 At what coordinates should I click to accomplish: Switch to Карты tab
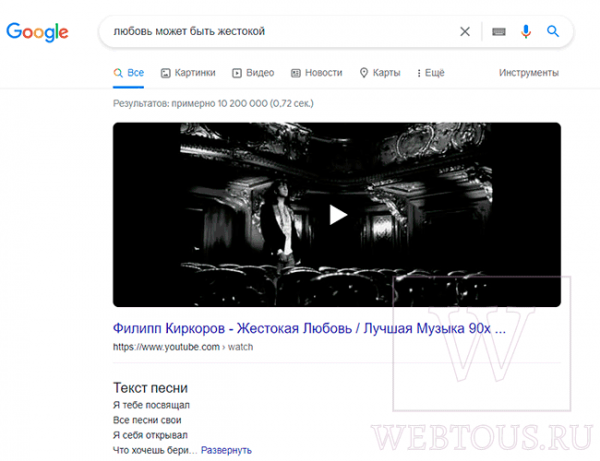(x=380, y=73)
